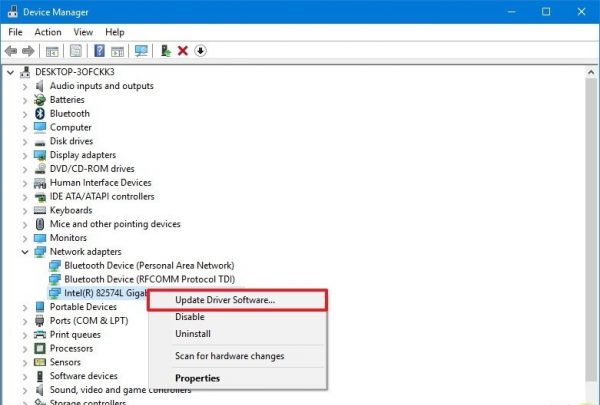
Task: Click the Update driver software toolbar icon
Action: tap(165, 51)
